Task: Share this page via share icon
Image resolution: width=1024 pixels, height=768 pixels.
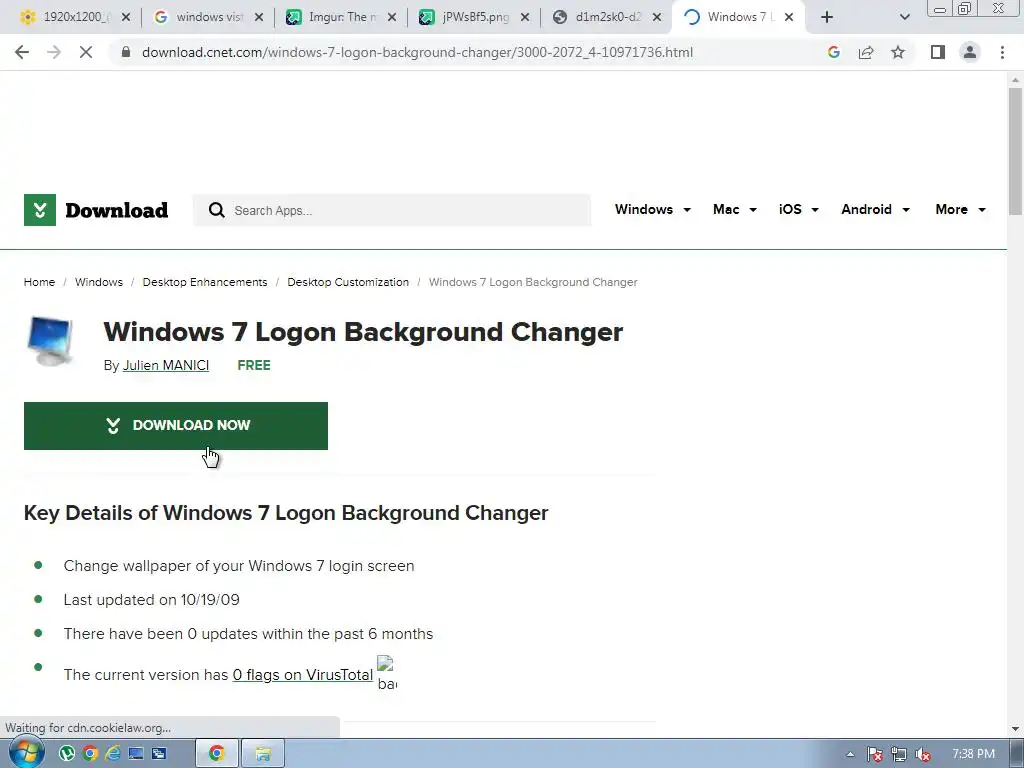Action: (866, 52)
